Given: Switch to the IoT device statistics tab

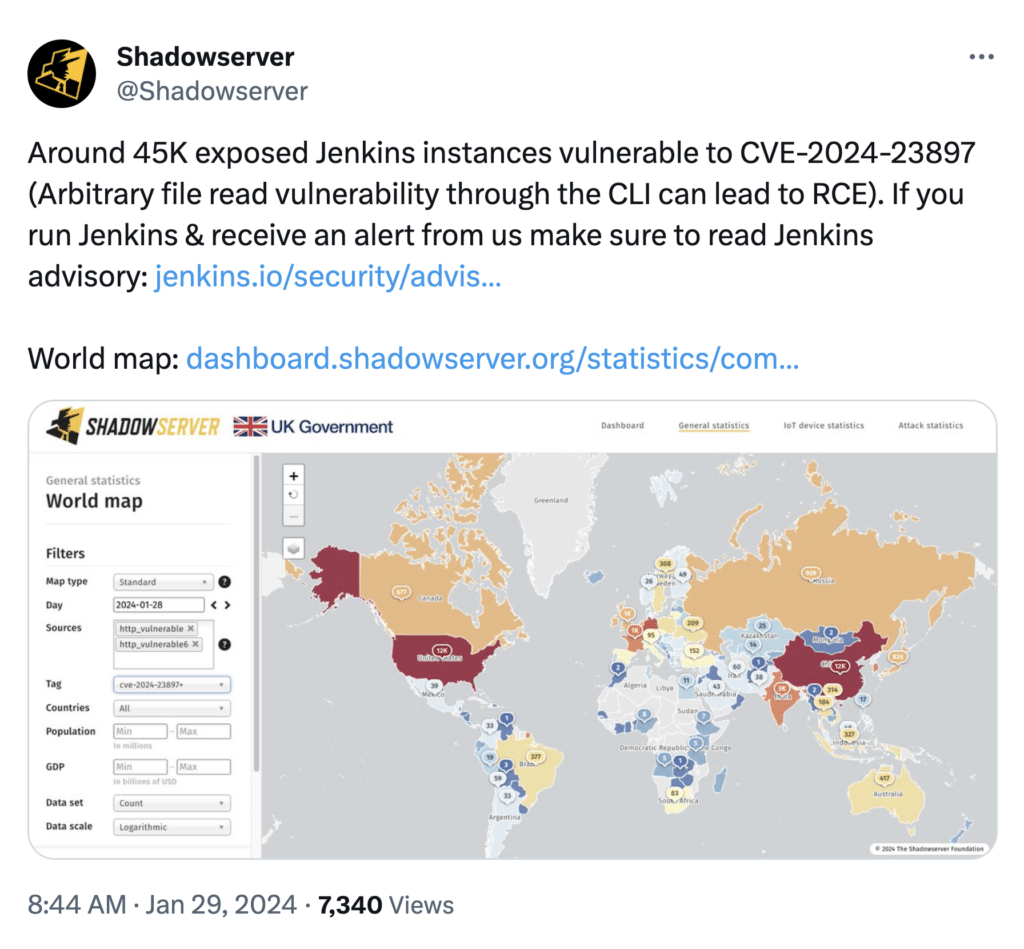Looking at the screenshot, I should 823,425.
